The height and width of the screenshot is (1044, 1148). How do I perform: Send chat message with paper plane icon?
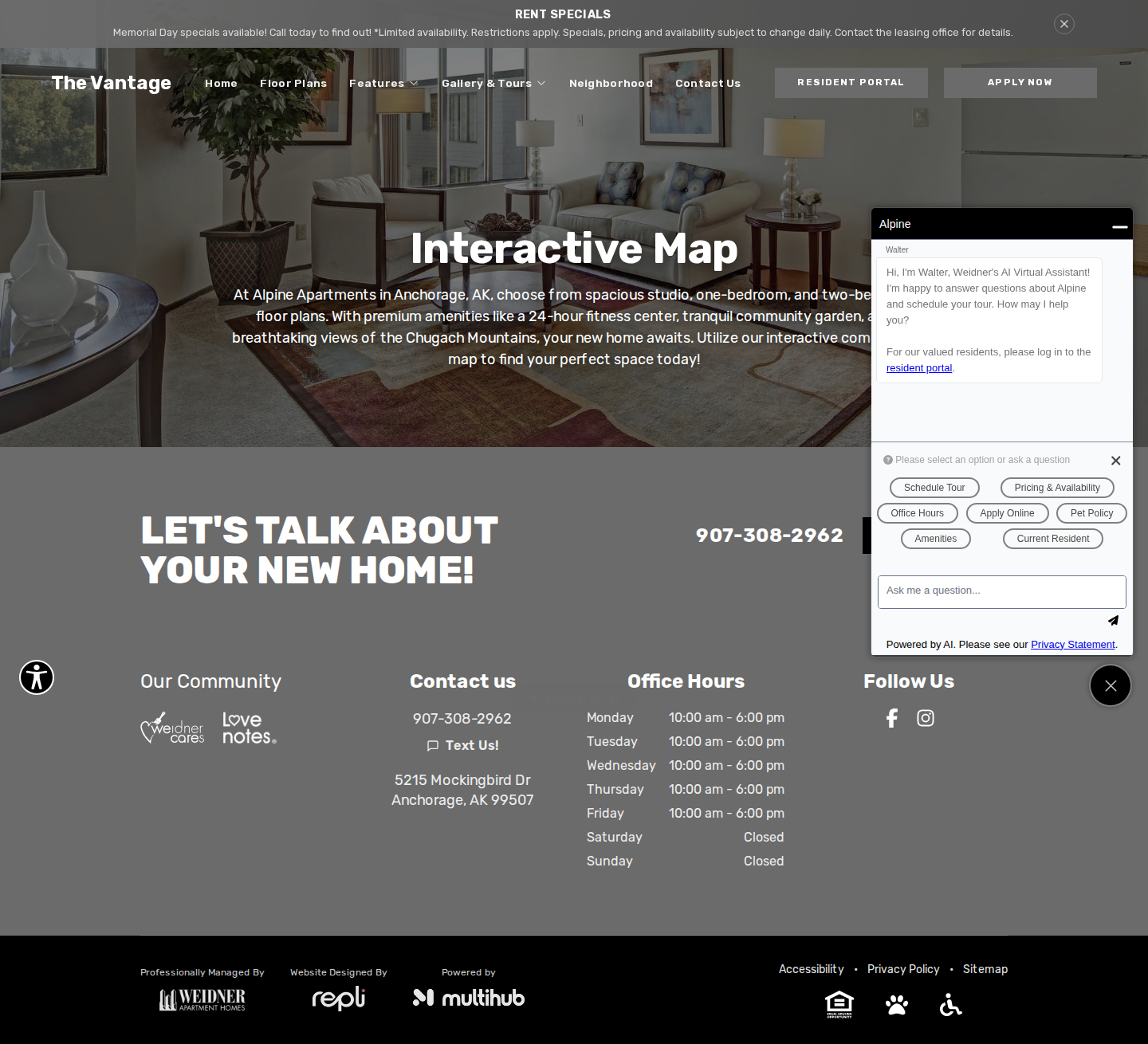coord(1113,620)
